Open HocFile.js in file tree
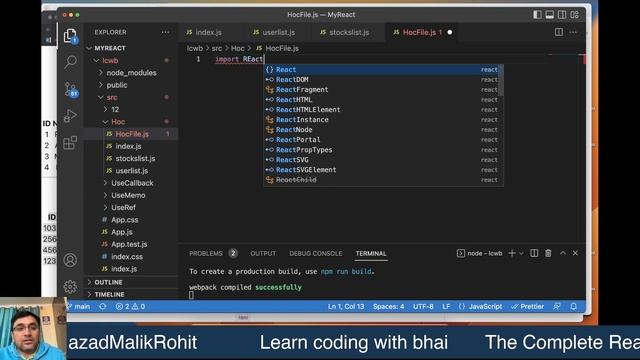 (x=131, y=134)
